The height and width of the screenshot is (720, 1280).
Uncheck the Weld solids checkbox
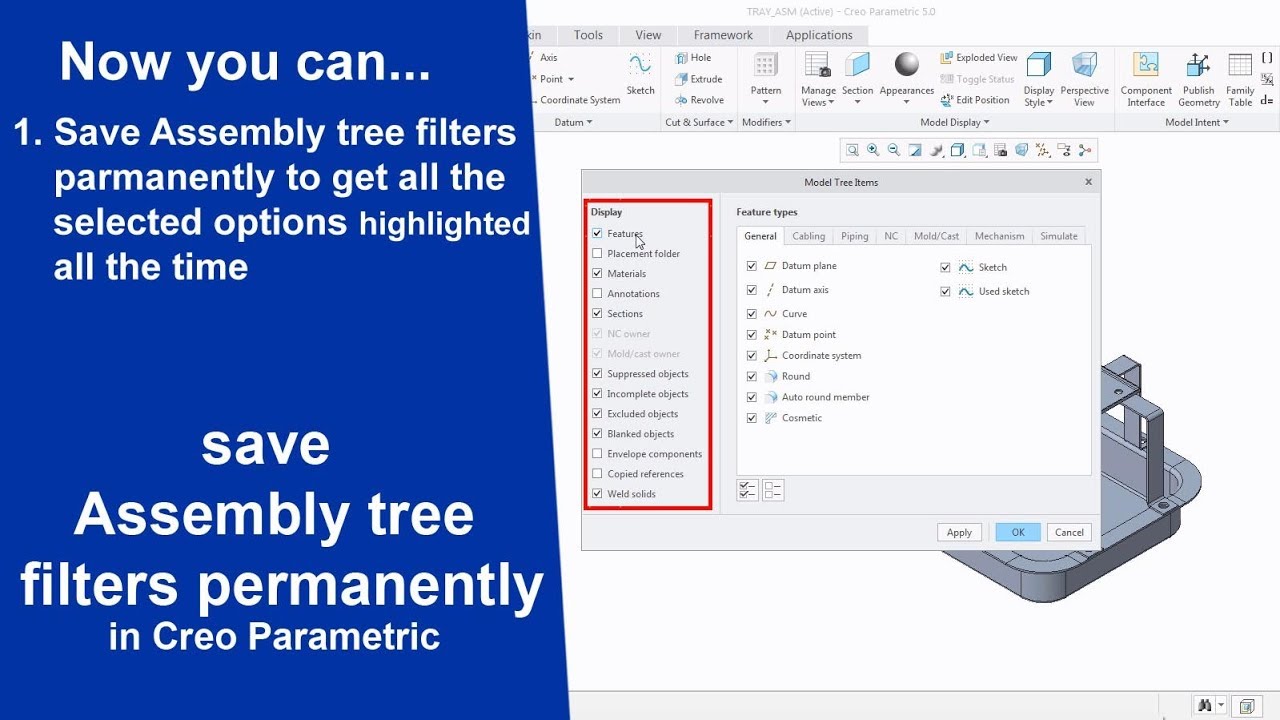(597, 494)
